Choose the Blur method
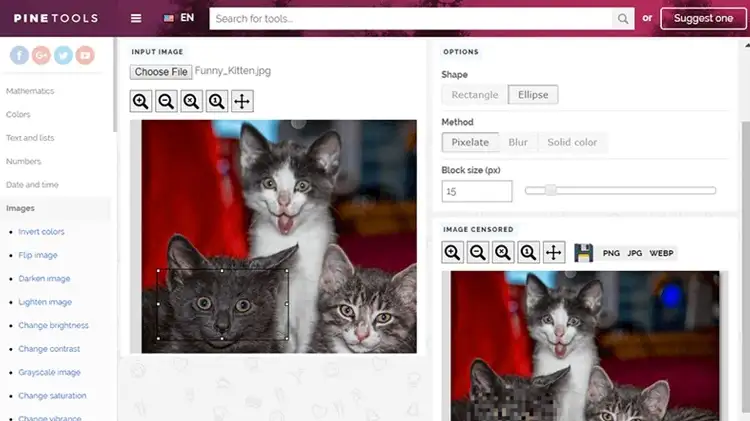The image size is (750, 421). [518, 142]
